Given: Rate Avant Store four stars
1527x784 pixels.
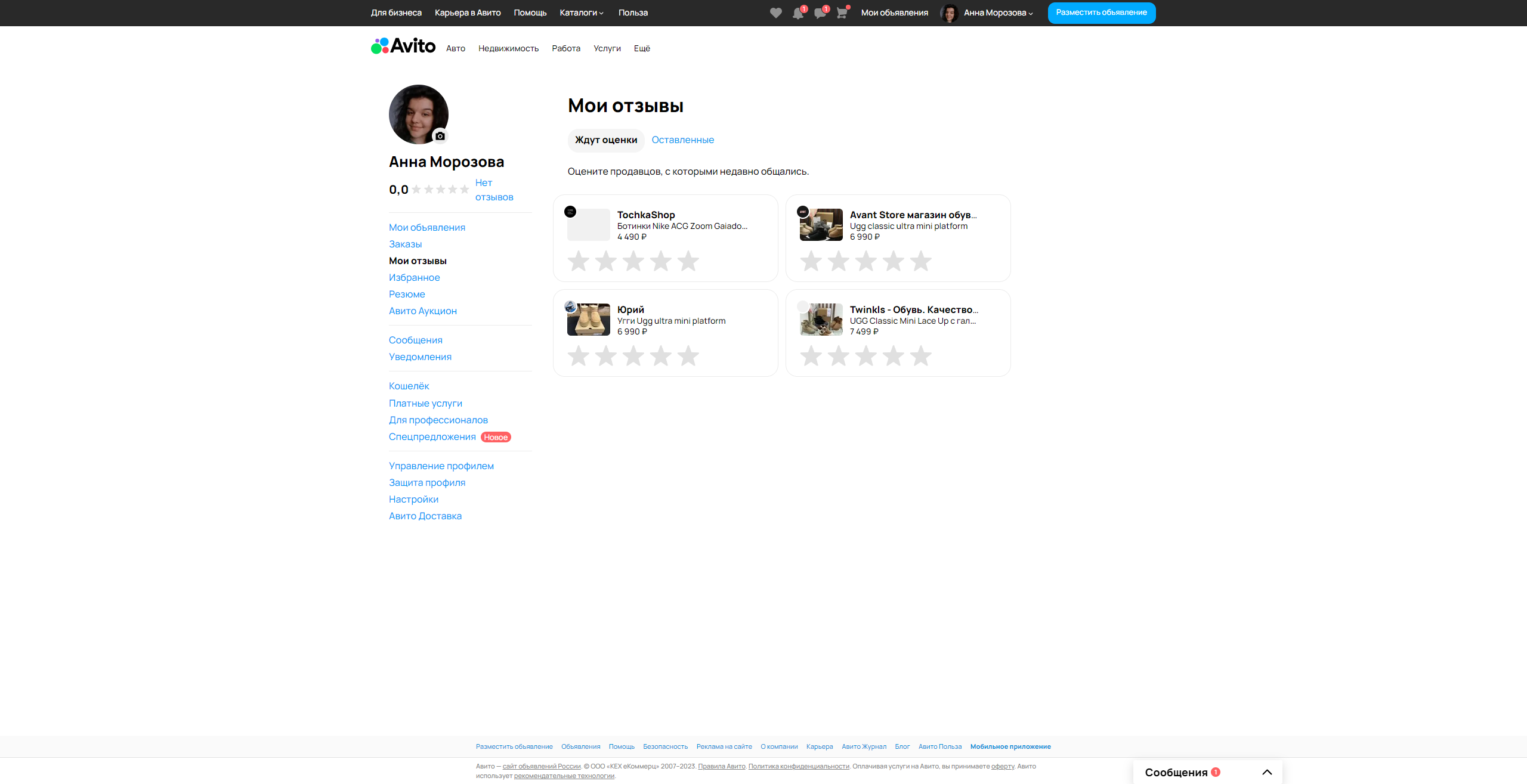Looking at the screenshot, I should tap(894, 261).
